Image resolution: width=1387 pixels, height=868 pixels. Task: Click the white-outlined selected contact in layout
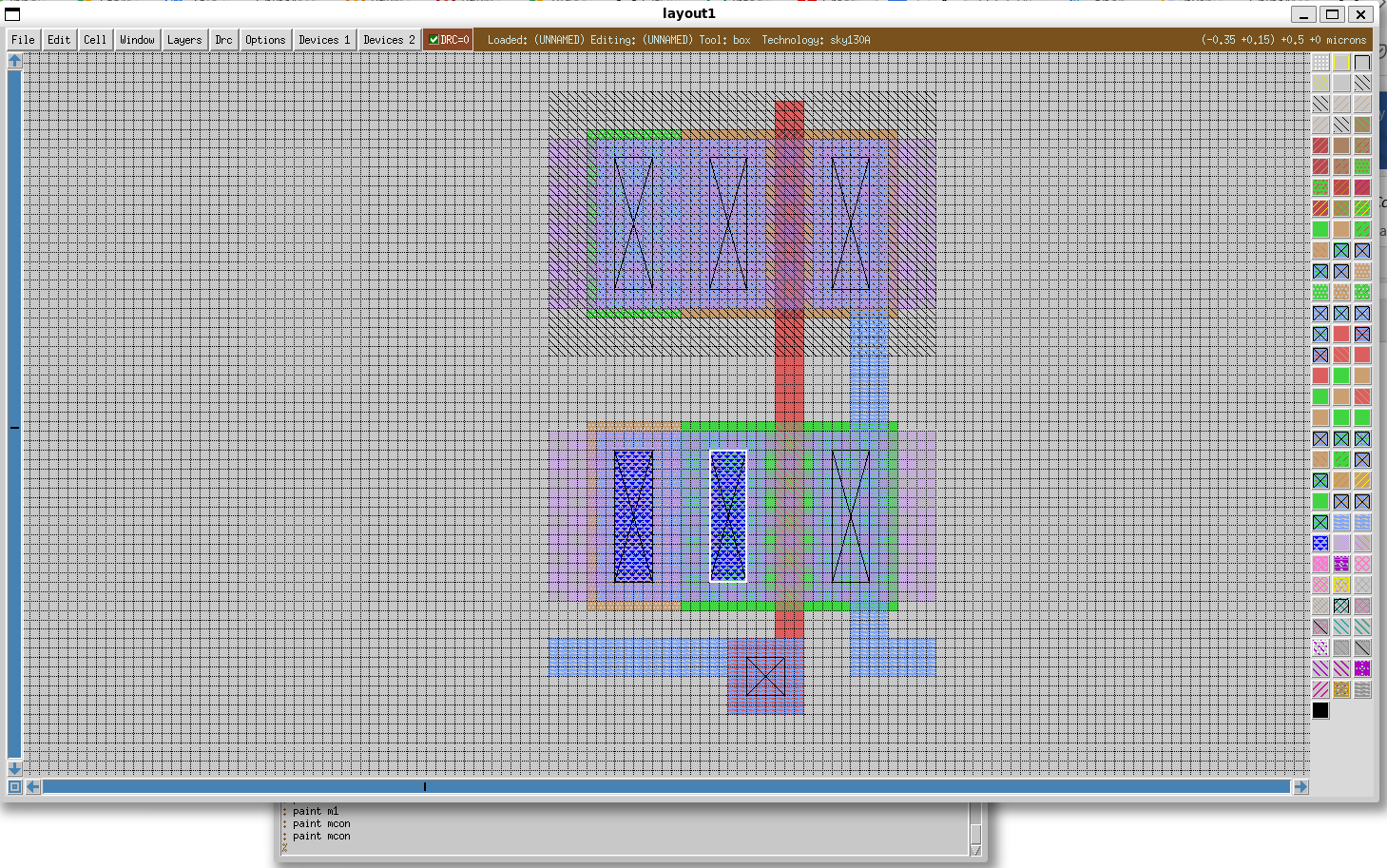pos(728,516)
